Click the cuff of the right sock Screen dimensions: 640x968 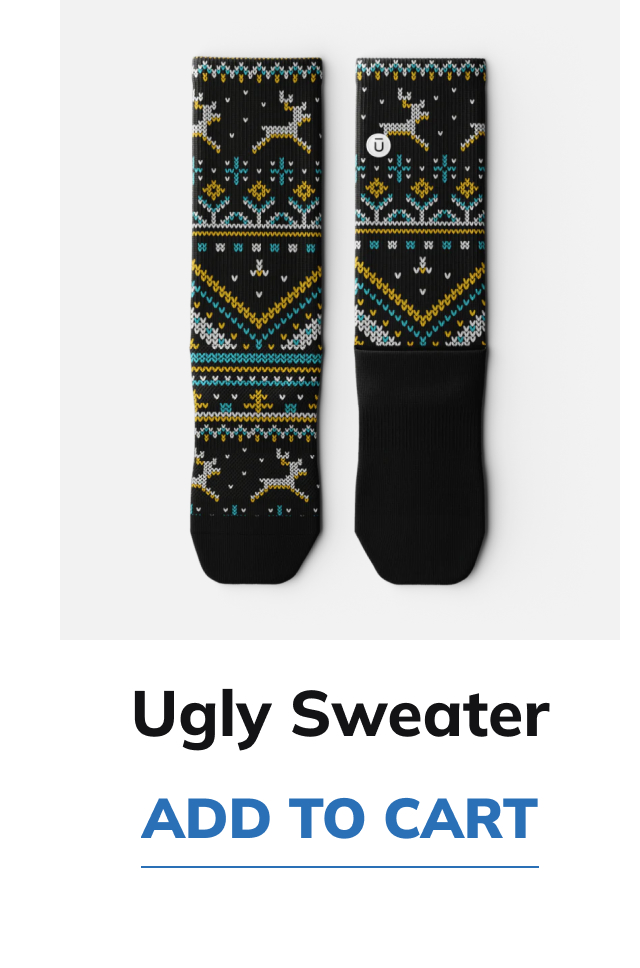pos(421,71)
